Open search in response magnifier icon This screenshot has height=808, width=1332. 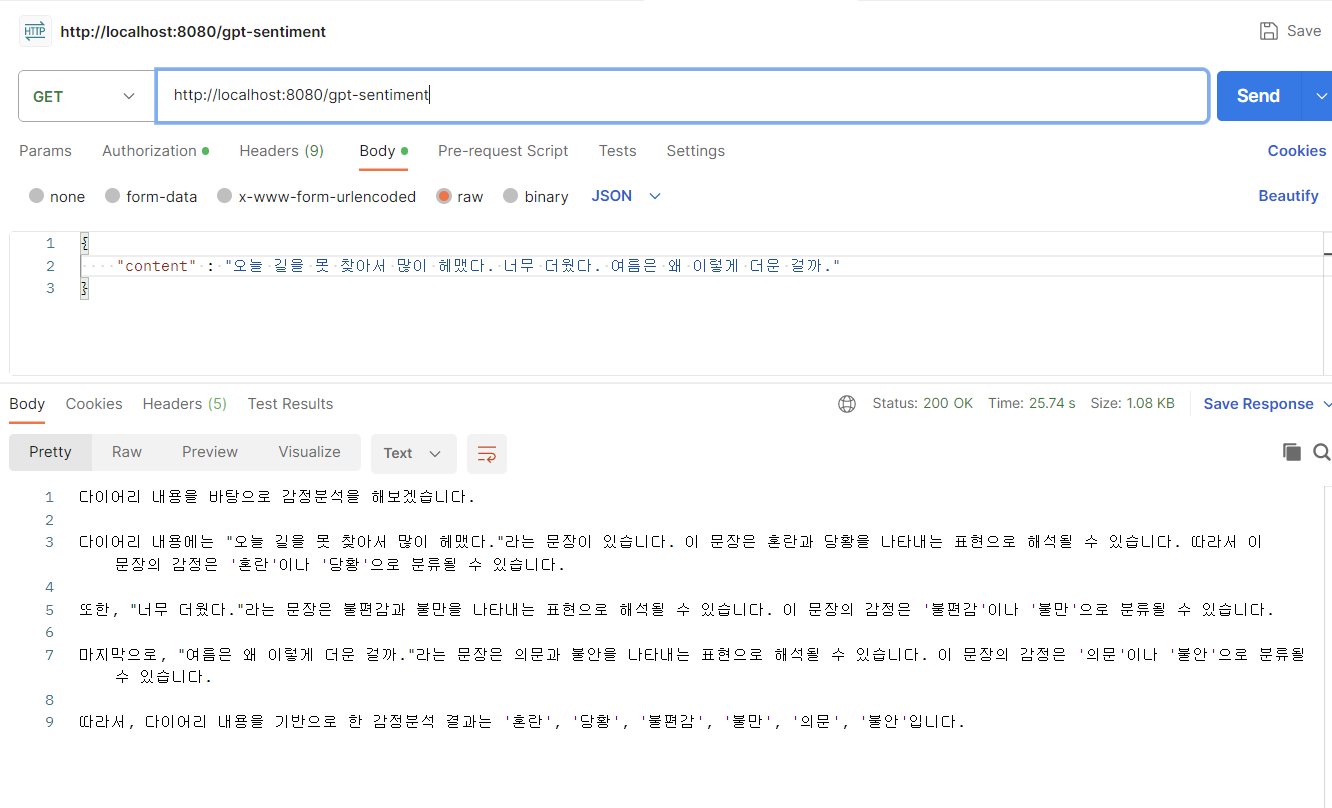pos(1321,452)
